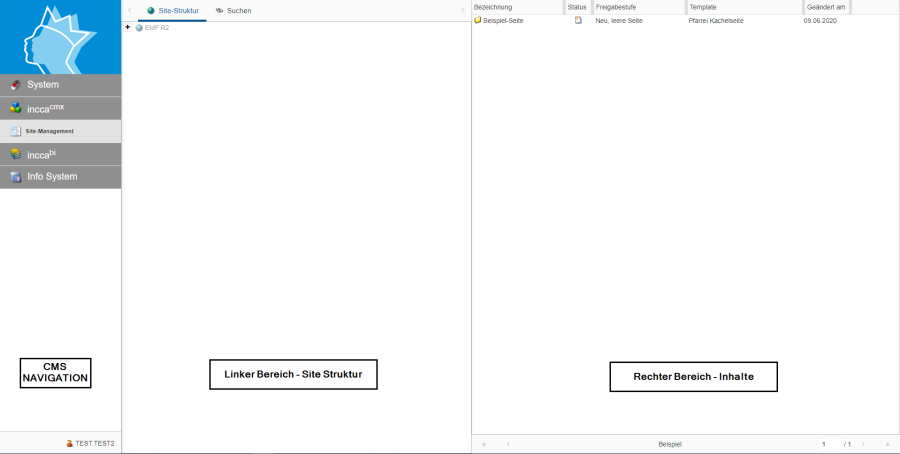Click the TEST TEST2 user icon
This screenshot has width=900, height=454.
(69, 443)
